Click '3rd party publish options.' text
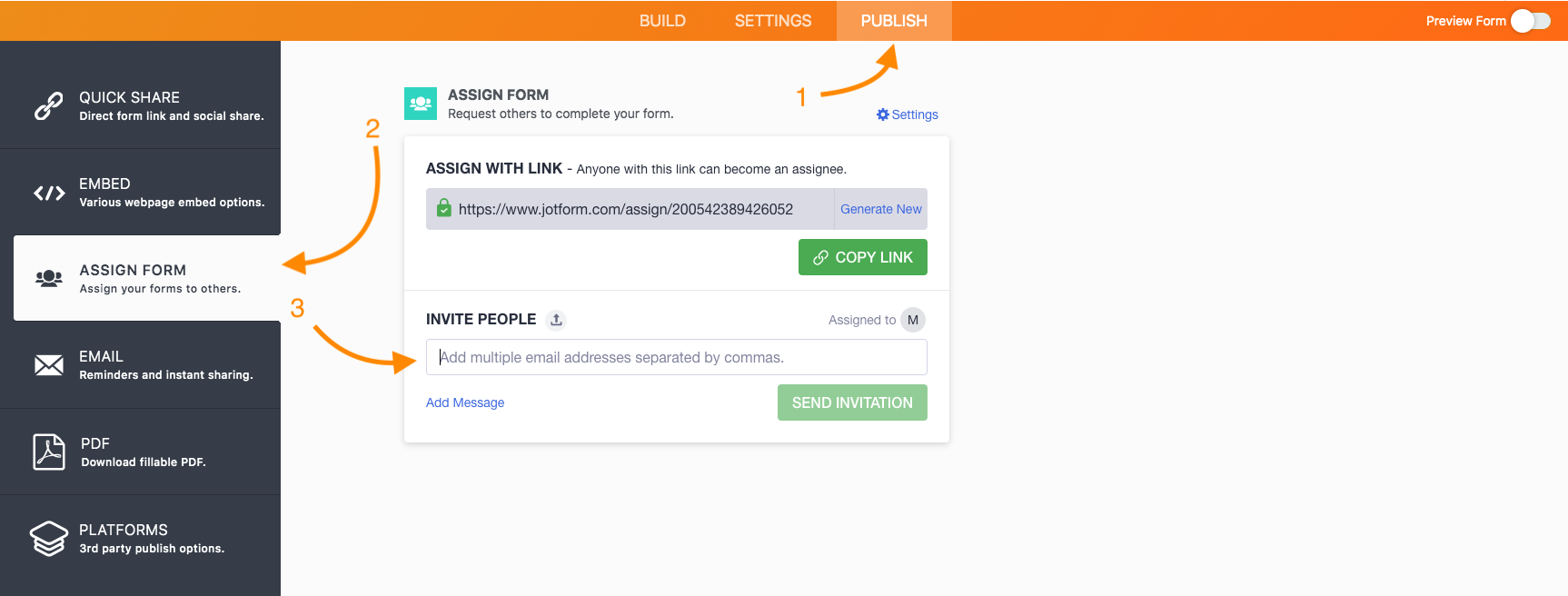This screenshot has width=1568, height=596. [x=152, y=549]
